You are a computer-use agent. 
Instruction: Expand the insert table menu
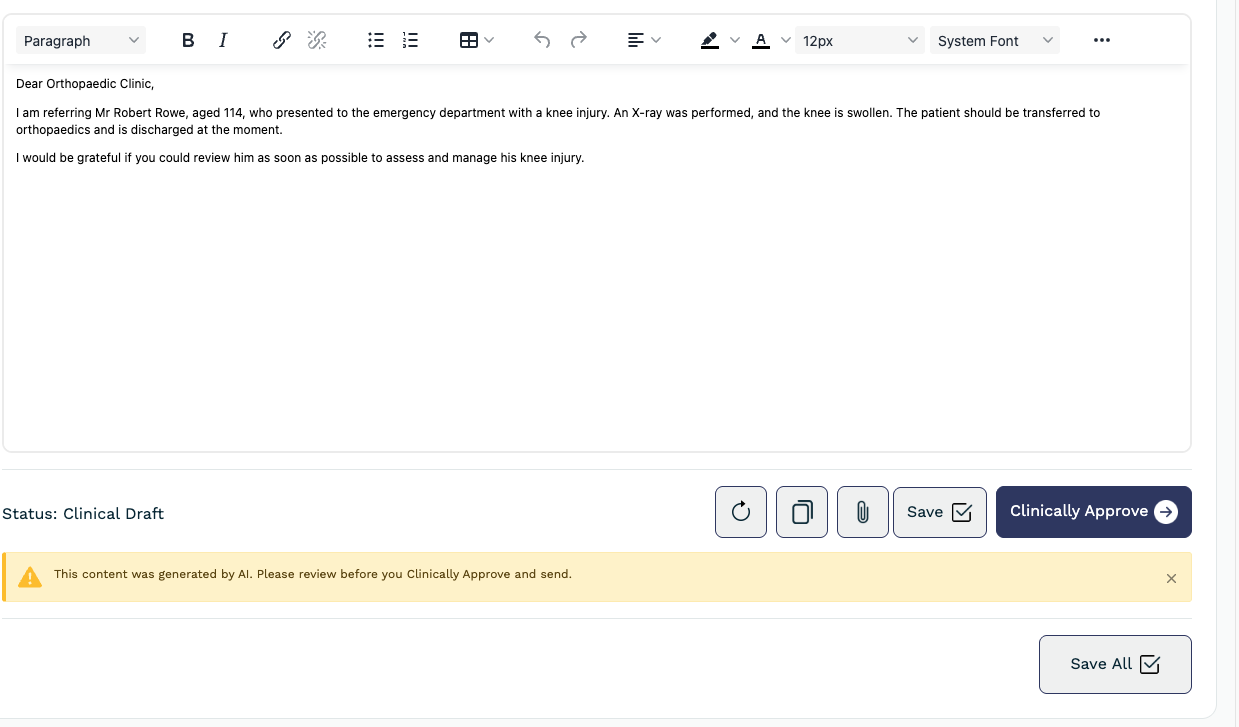click(477, 41)
